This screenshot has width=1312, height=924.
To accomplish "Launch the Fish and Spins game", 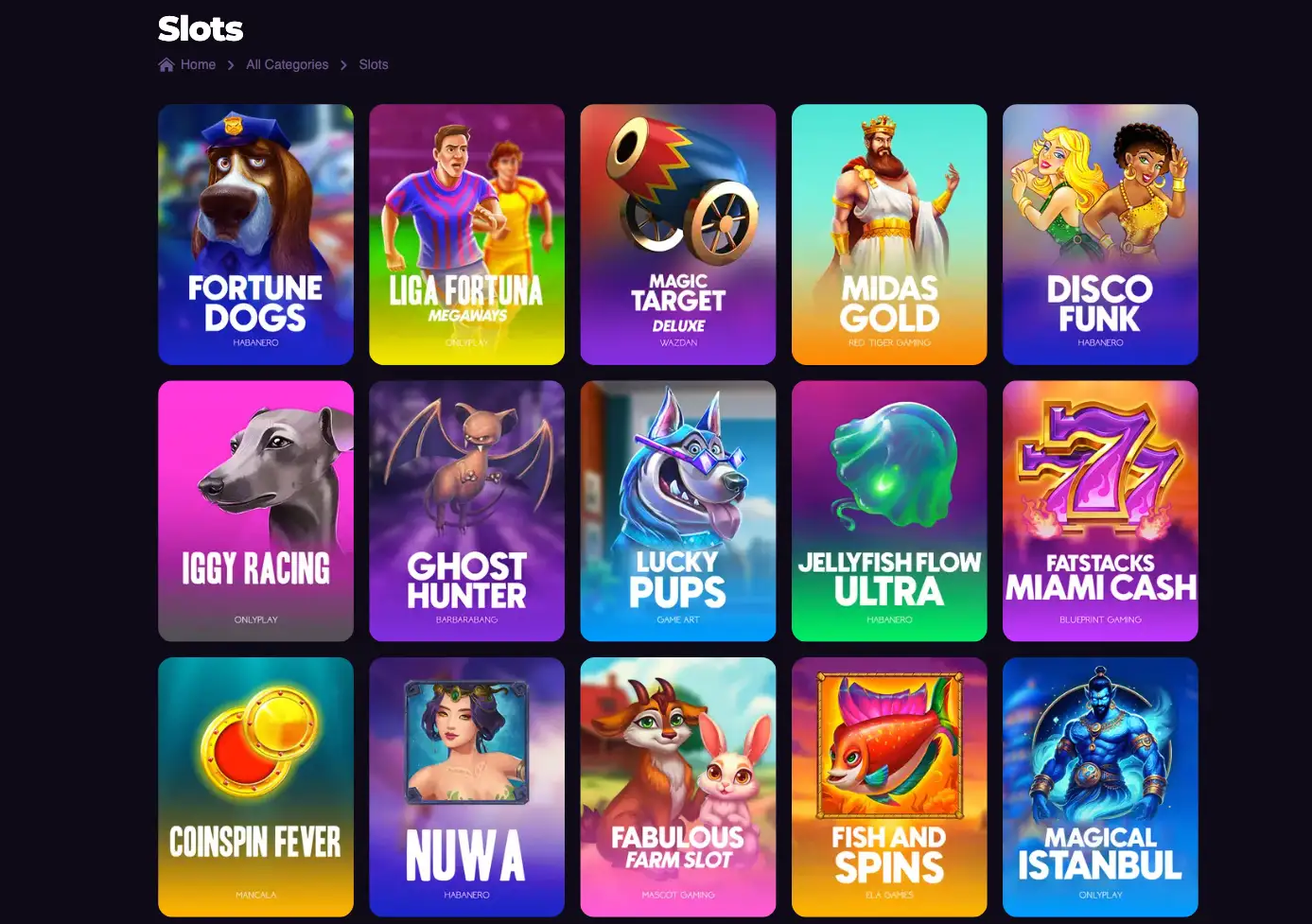I will pyautogui.click(x=889, y=787).
